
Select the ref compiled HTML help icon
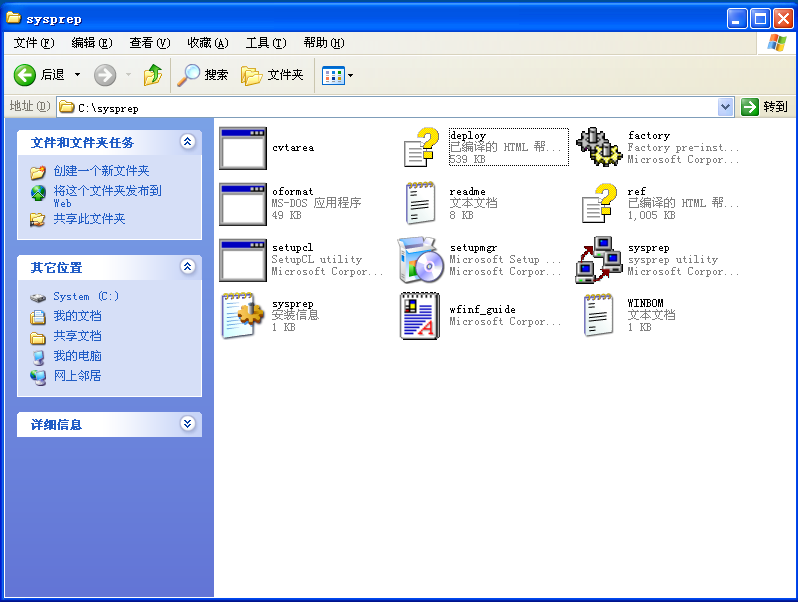(599, 203)
